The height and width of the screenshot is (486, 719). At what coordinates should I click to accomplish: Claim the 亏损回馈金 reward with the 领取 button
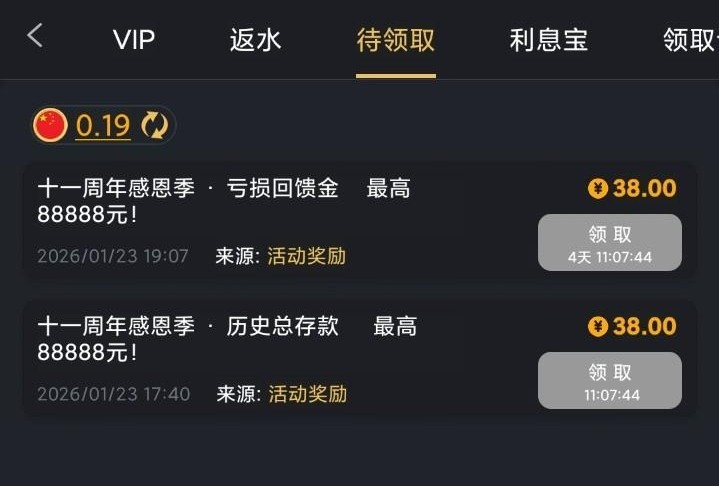[609, 242]
